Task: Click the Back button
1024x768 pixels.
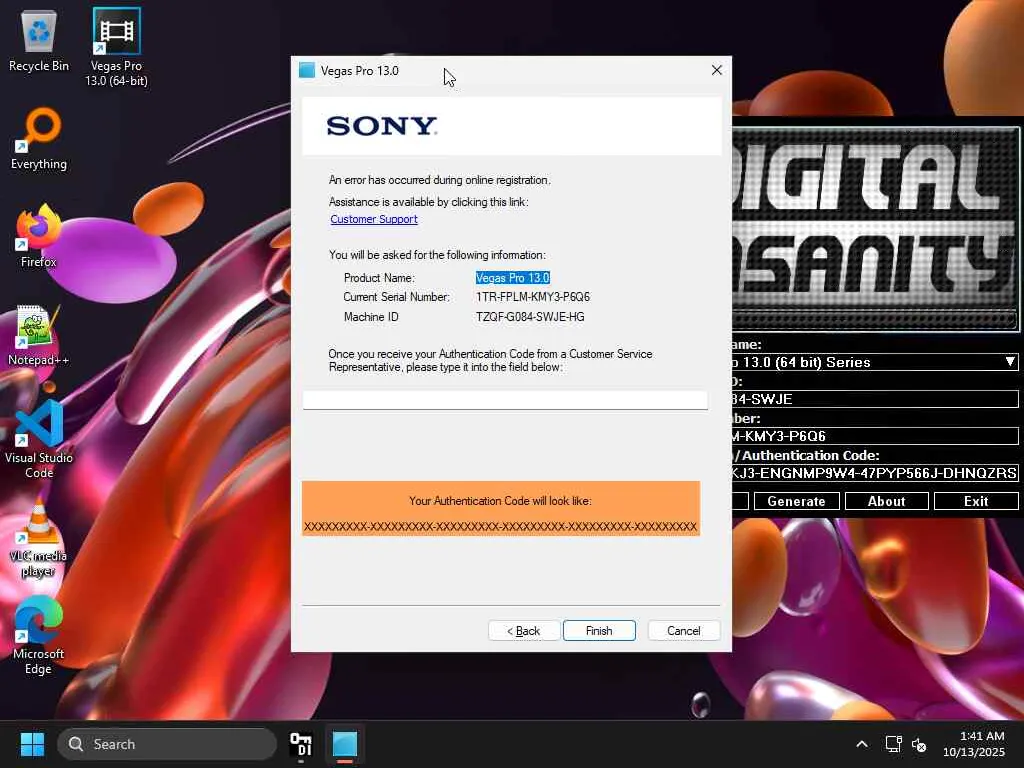Action: click(523, 631)
